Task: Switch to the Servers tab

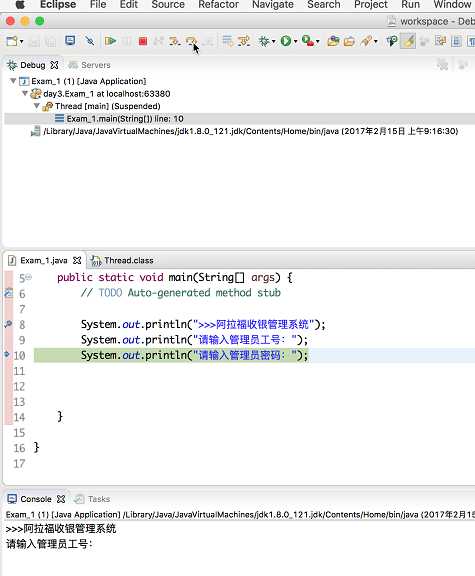Action: point(89,65)
